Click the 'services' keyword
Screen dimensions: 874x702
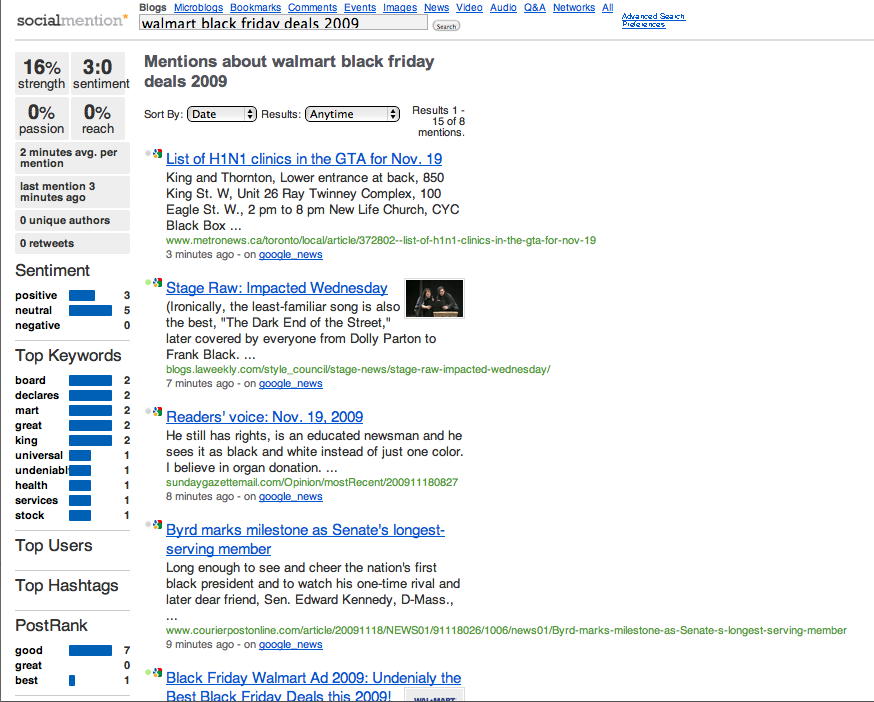click(x=36, y=501)
